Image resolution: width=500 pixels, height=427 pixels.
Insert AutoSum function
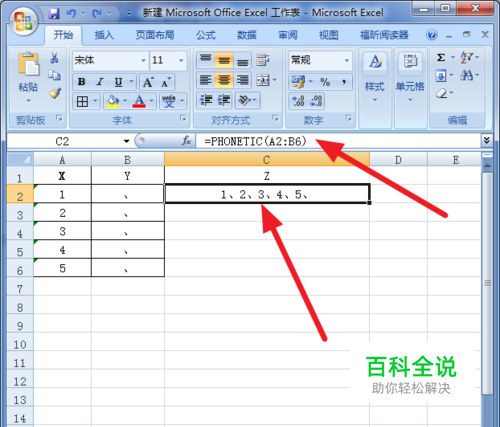441,58
